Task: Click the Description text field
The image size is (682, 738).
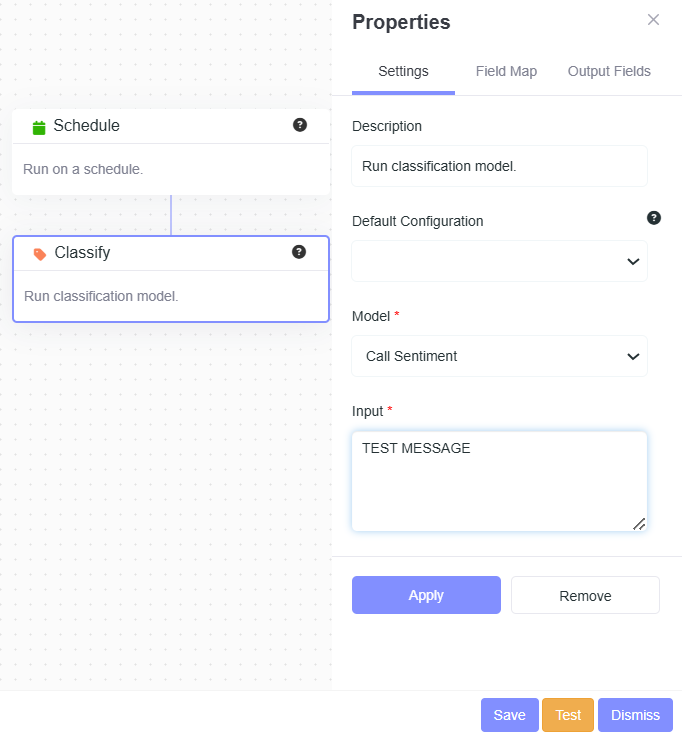Action: point(499,166)
